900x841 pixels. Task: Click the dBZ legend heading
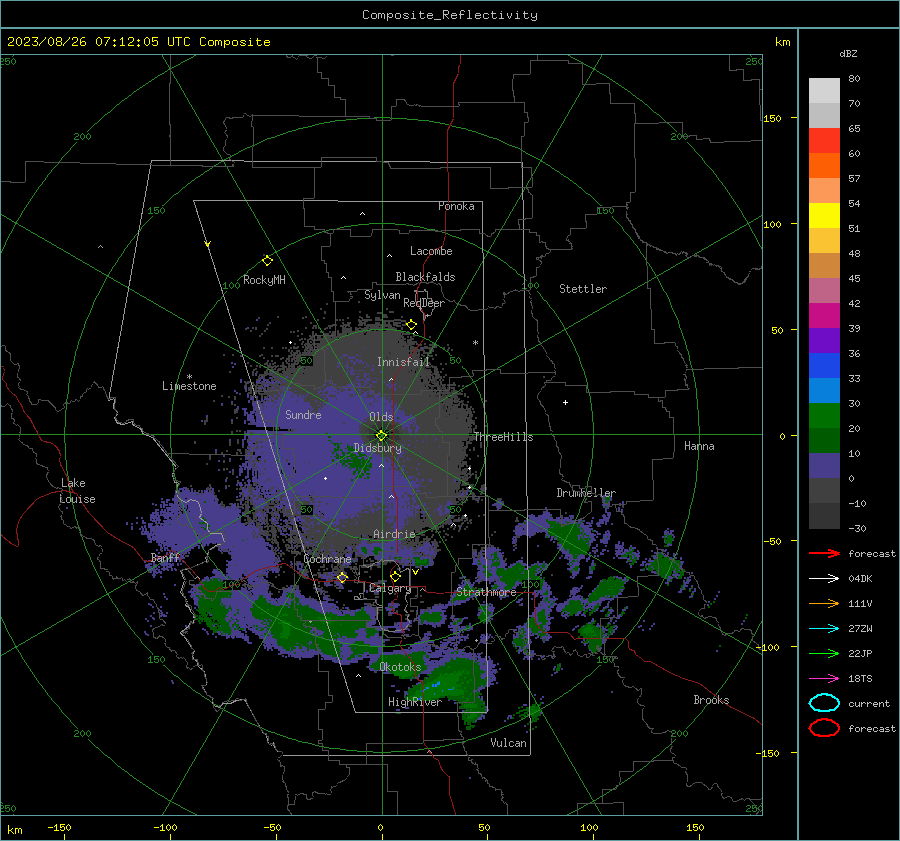[x=848, y=54]
